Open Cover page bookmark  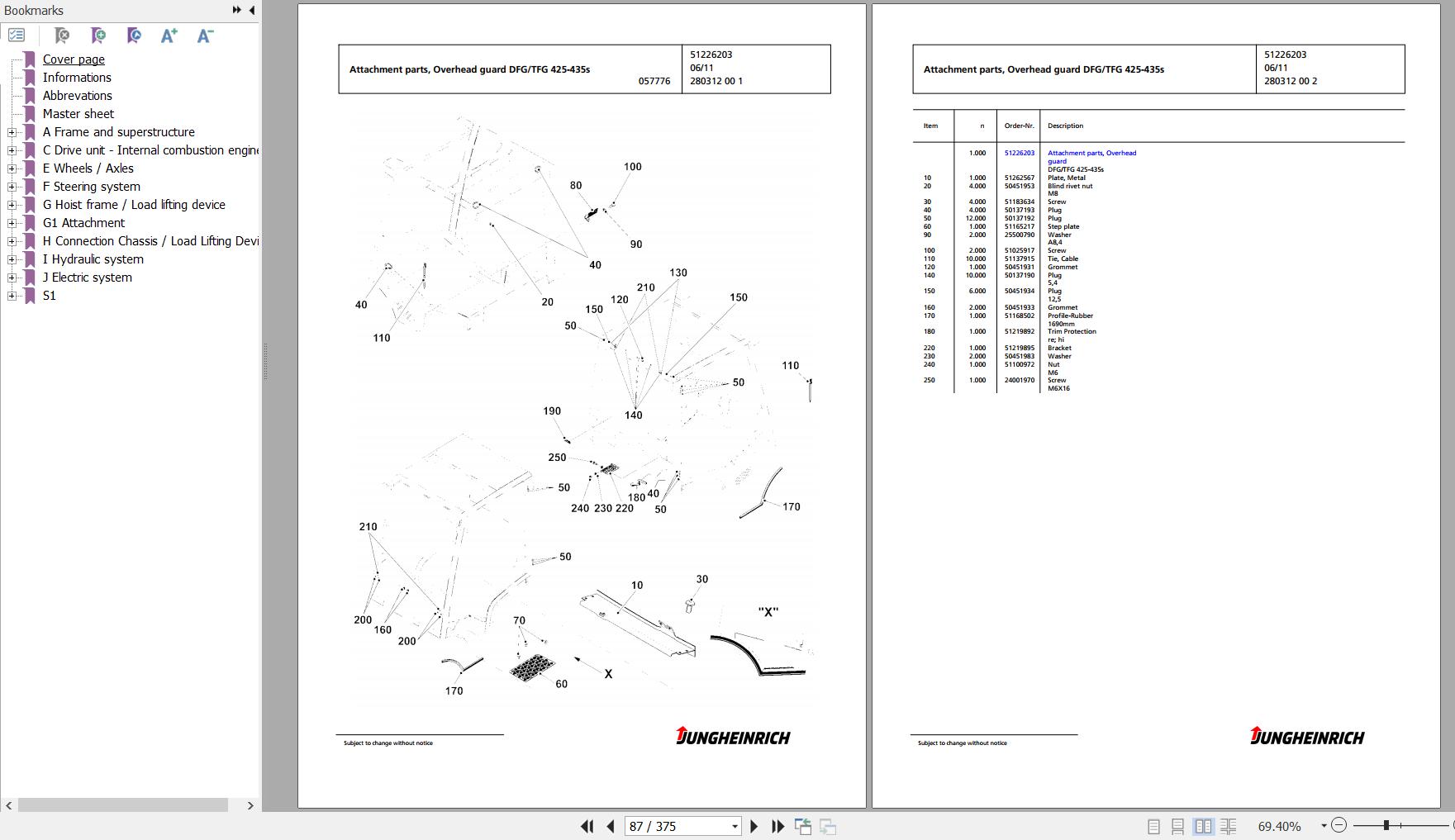[x=74, y=59]
